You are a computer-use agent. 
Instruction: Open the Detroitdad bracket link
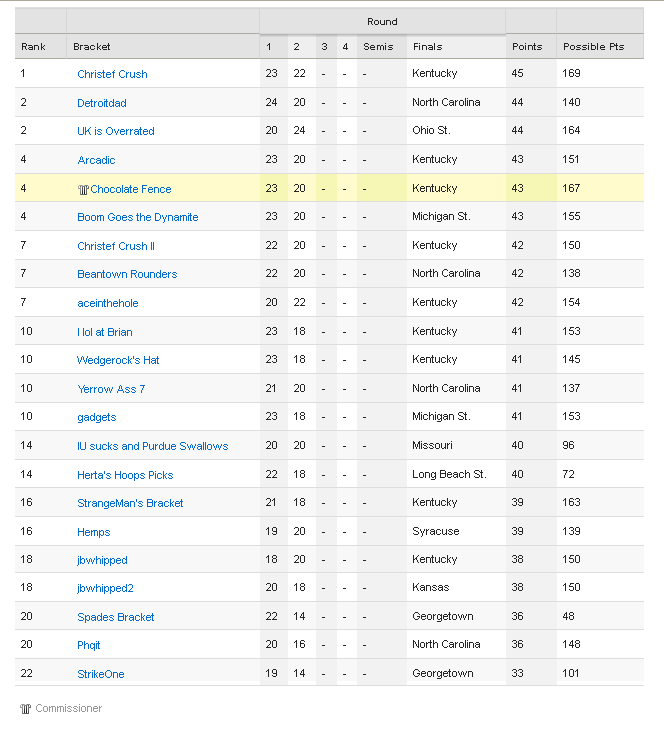click(102, 103)
